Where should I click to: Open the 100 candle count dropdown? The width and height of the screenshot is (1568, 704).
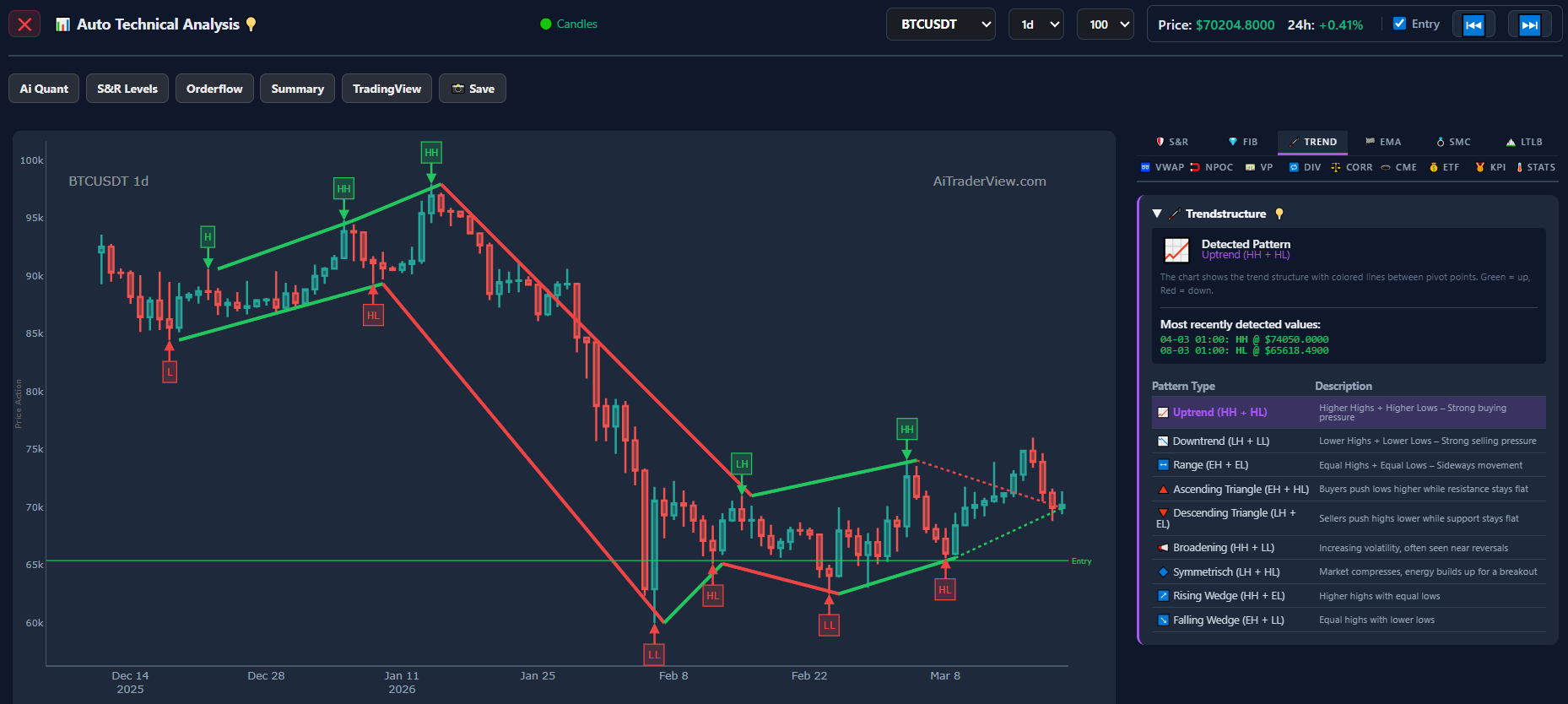click(1105, 24)
